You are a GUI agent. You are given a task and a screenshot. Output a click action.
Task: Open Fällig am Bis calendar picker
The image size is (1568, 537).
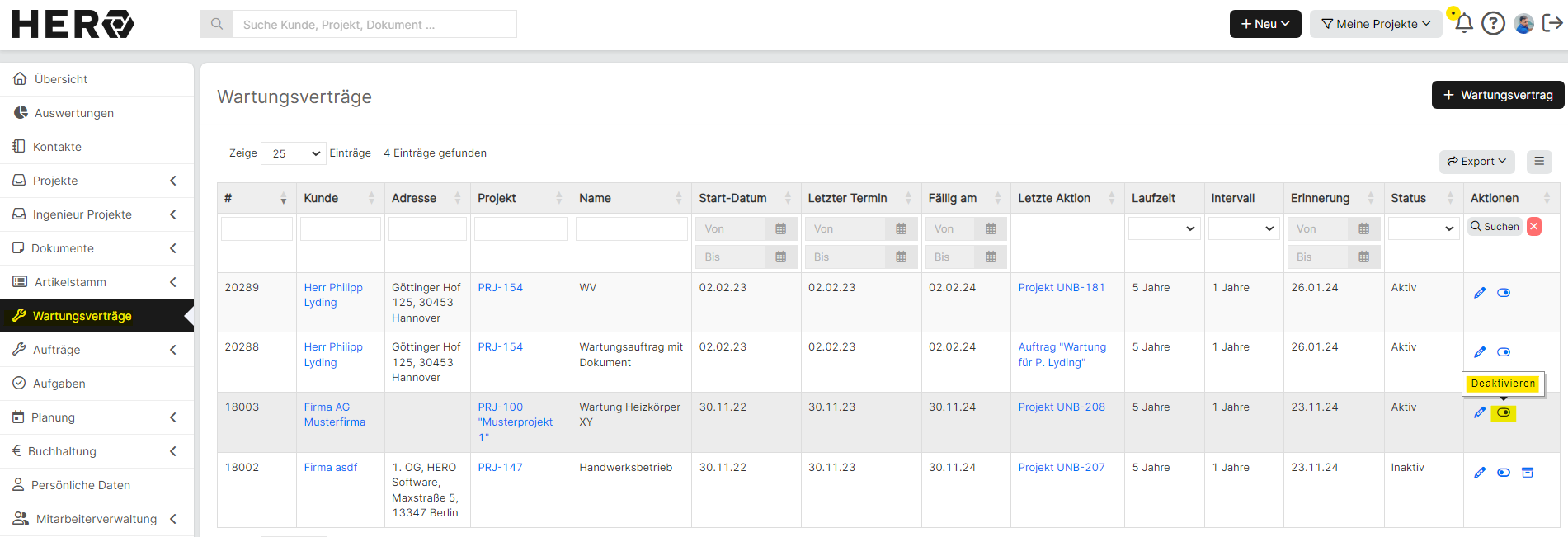coord(991,257)
